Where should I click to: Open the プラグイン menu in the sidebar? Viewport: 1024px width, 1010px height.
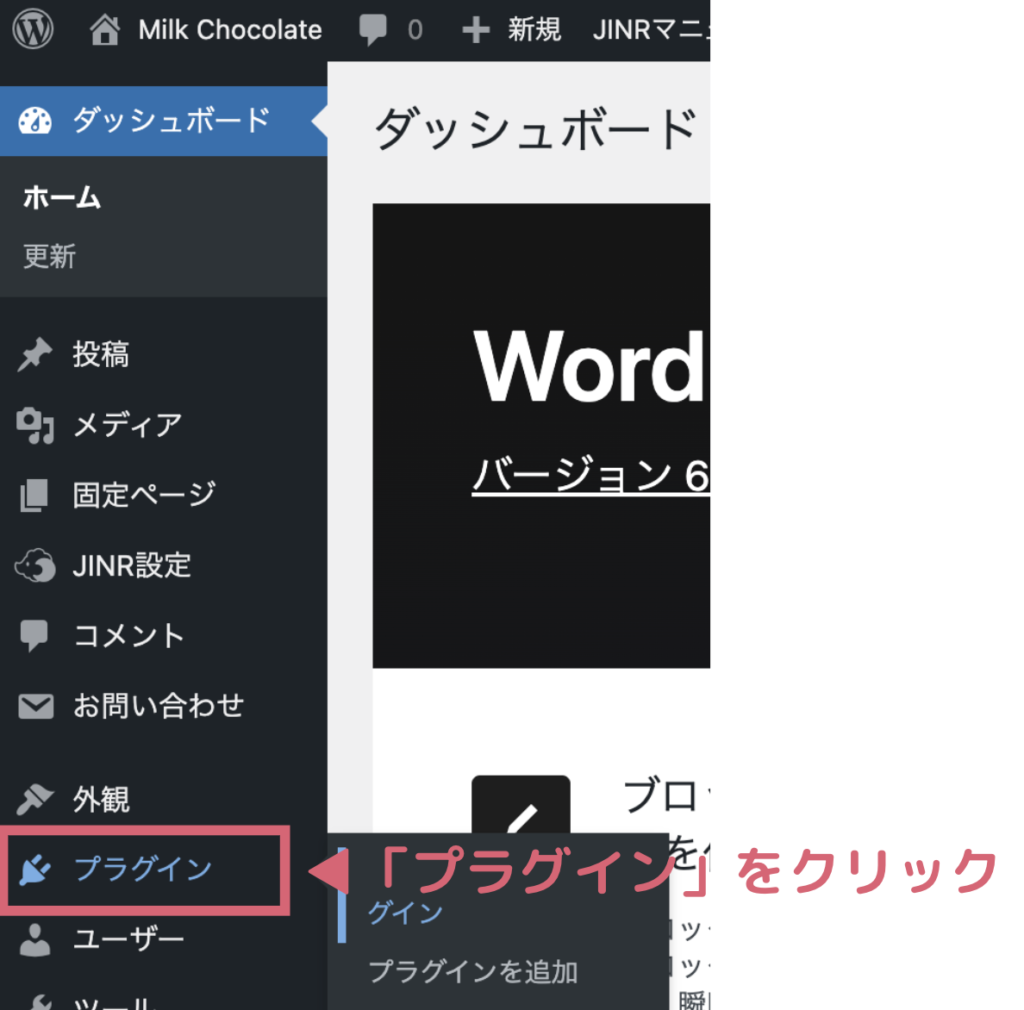pyautogui.click(x=142, y=869)
